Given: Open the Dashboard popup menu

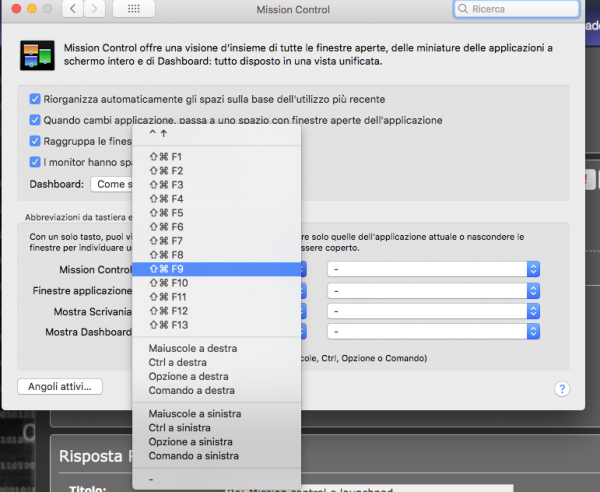Looking at the screenshot, I should click(x=112, y=184).
